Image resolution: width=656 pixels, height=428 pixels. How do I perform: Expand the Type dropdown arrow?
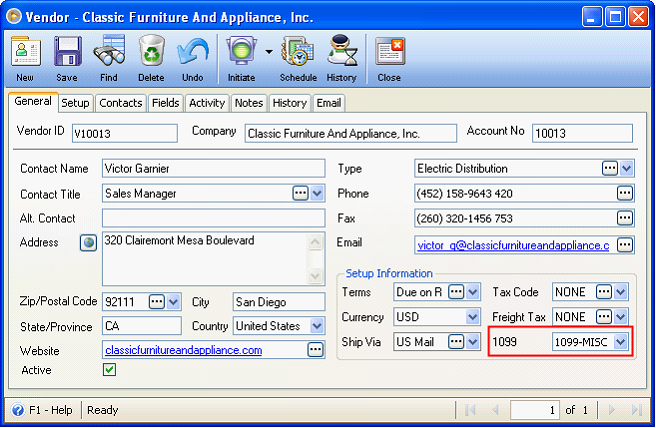[x=626, y=168]
